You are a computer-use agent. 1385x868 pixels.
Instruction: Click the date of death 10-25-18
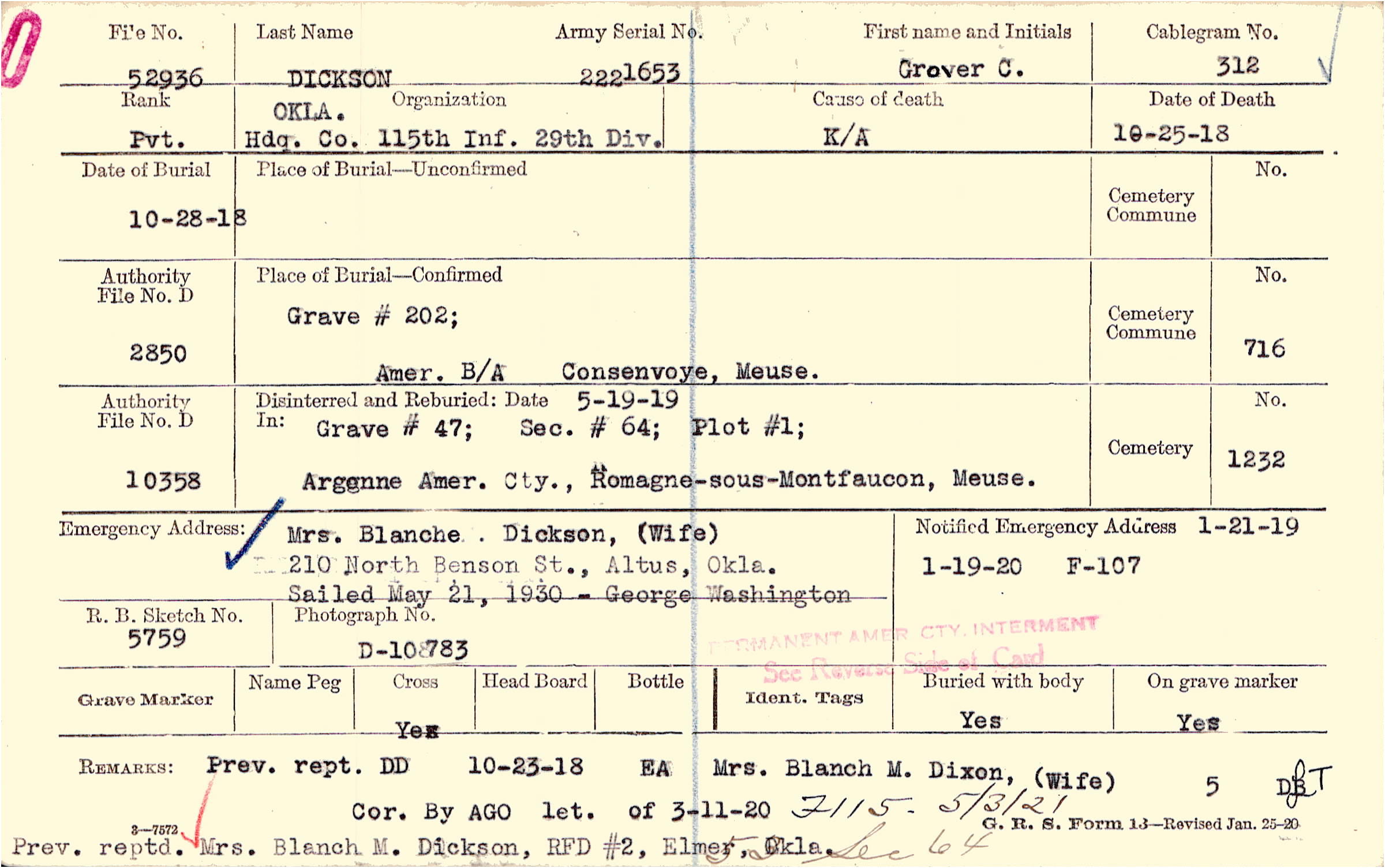pos(1170,134)
